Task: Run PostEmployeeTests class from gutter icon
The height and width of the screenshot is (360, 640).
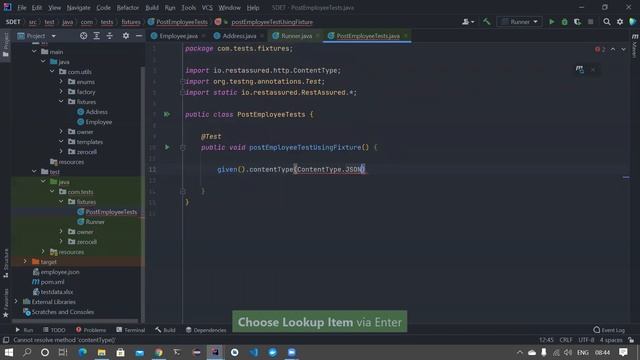Action: click(167, 114)
